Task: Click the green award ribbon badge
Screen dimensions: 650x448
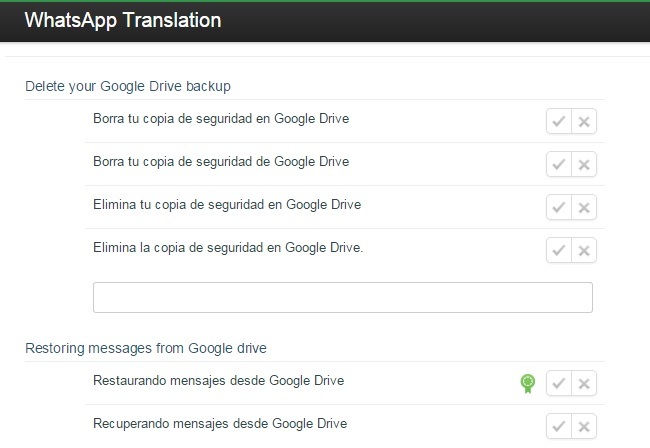Action: click(x=528, y=383)
